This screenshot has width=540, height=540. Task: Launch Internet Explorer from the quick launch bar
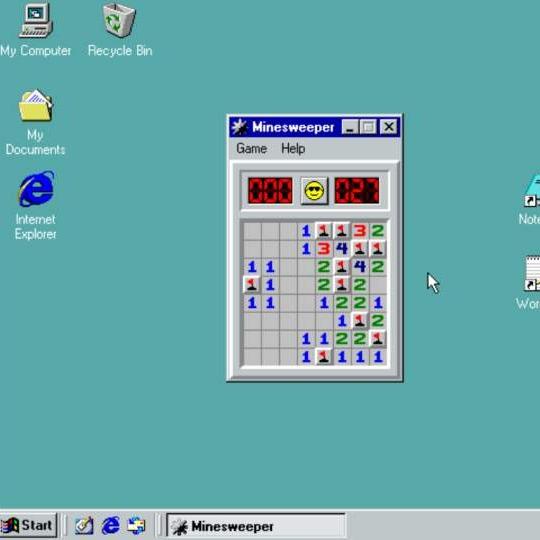[x=111, y=526]
